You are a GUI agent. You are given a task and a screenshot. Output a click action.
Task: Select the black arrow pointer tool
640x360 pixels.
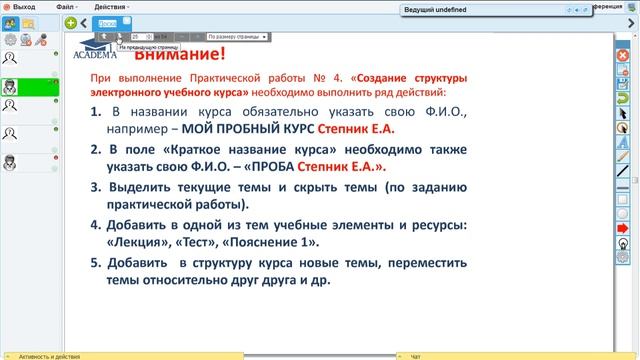click(622, 113)
